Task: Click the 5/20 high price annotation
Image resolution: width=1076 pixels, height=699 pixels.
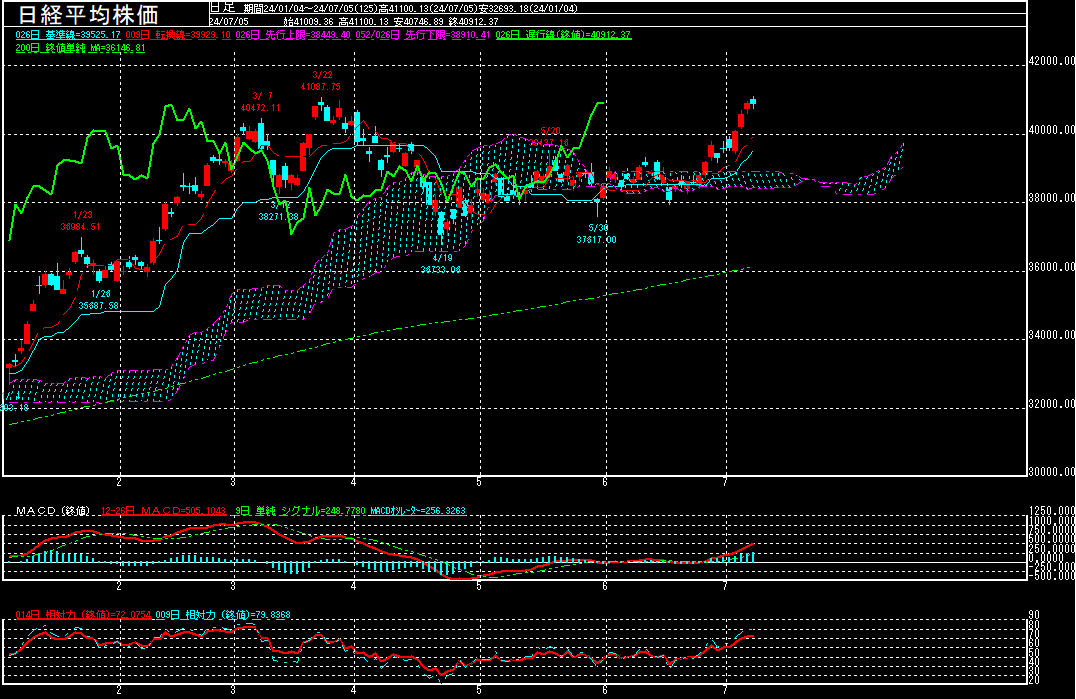Action: tap(548, 137)
